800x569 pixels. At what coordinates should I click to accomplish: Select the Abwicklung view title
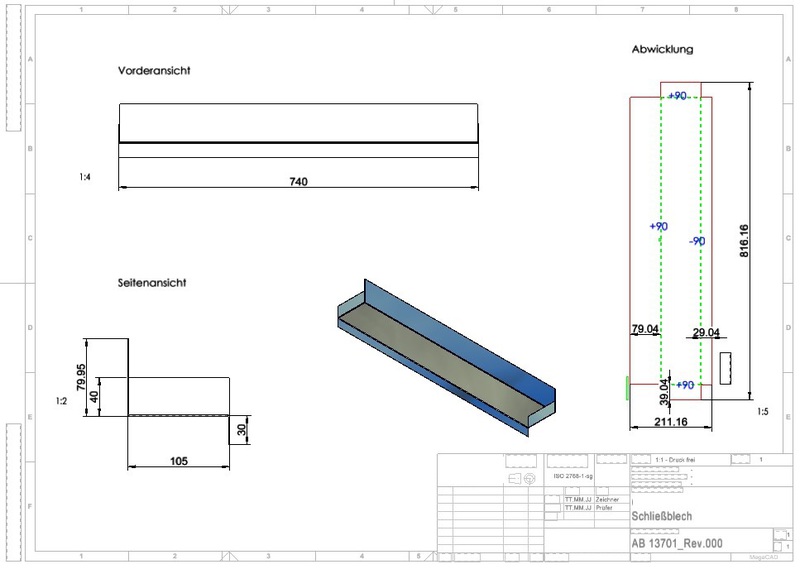(x=662, y=49)
